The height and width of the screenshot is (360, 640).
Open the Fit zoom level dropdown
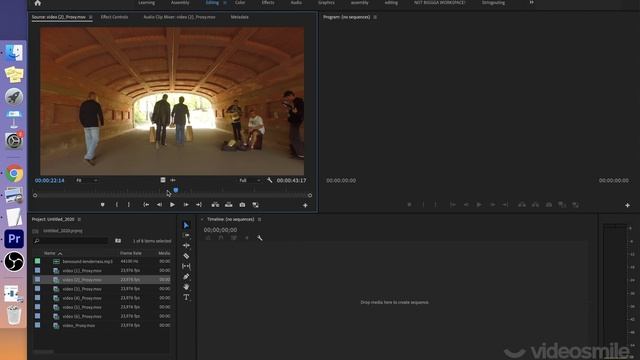pos(87,180)
